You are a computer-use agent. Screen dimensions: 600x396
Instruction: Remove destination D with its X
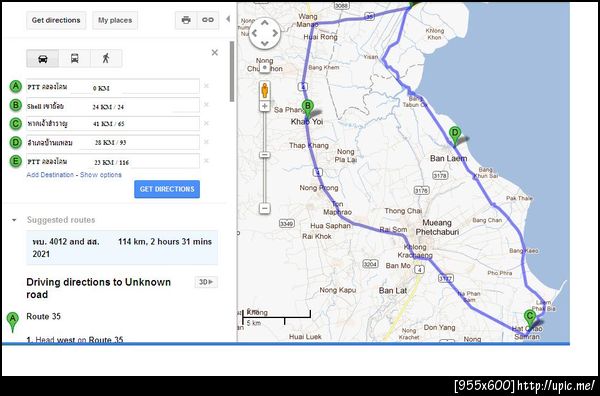tap(206, 142)
